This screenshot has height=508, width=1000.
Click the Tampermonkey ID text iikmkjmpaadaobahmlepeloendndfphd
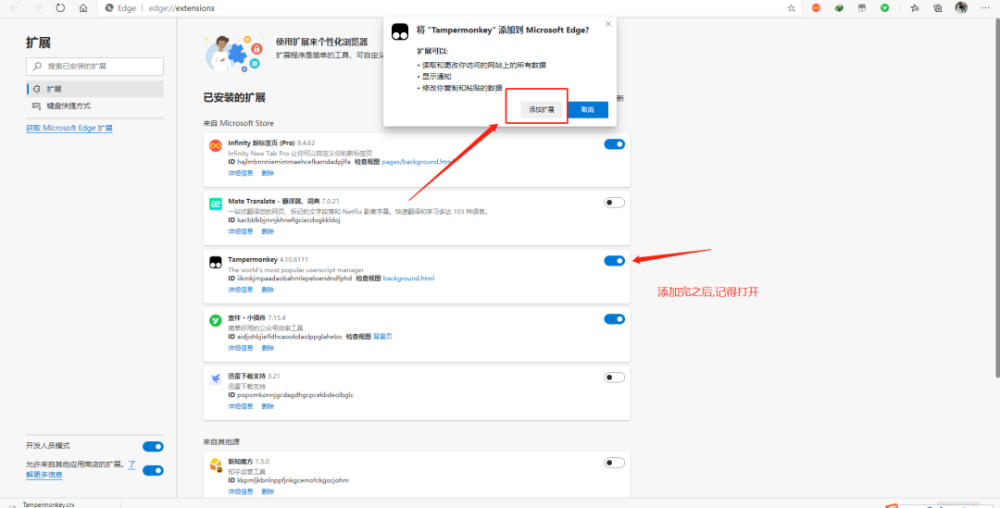(295, 279)
